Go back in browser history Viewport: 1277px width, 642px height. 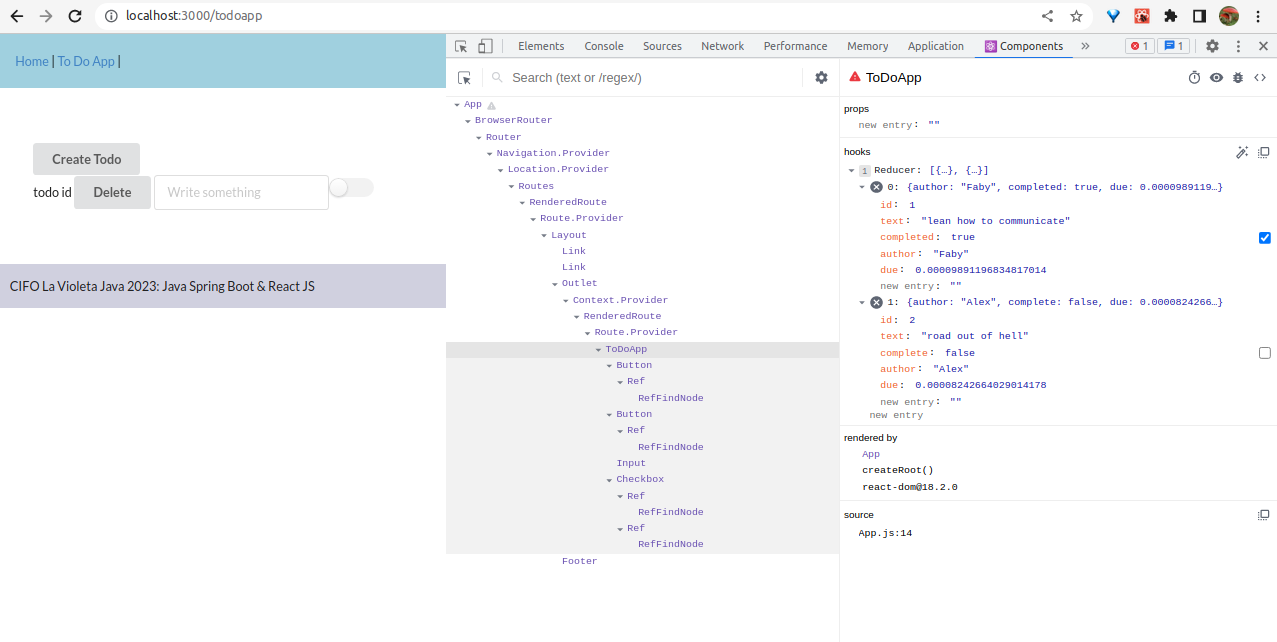[17, 16]
